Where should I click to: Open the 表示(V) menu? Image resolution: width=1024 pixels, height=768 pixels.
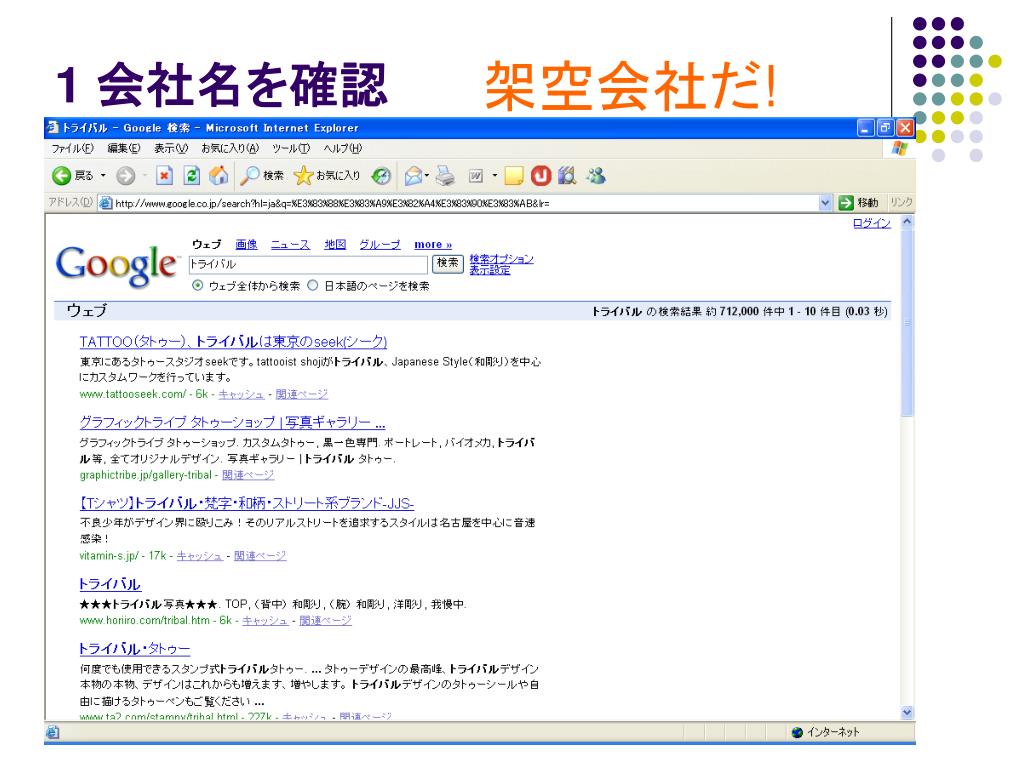(170, 148)
